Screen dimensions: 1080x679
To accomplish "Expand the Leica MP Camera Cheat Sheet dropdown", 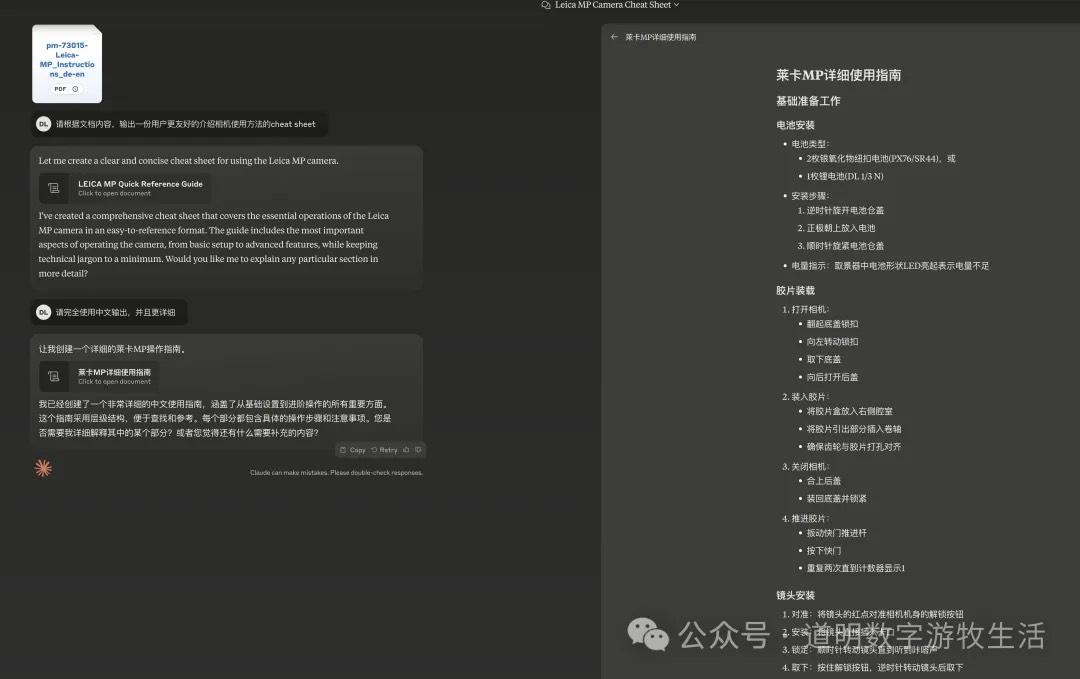I will pos(676,5).
